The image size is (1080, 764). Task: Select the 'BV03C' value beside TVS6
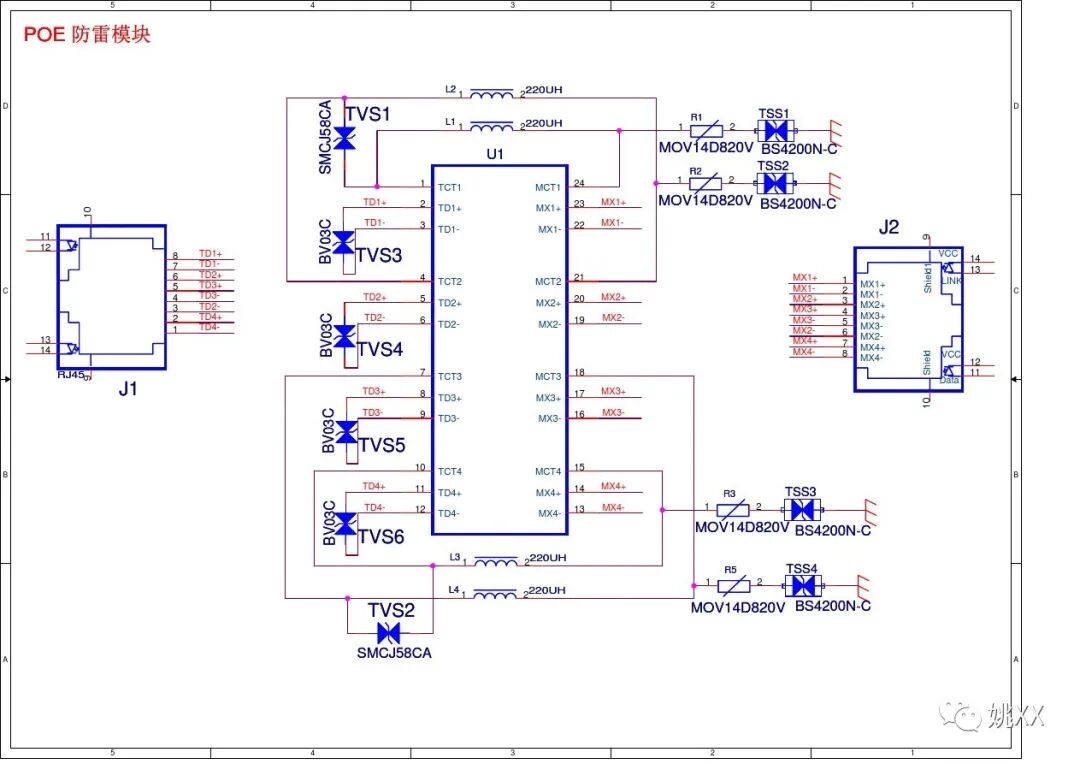click(x=329, y=523)
